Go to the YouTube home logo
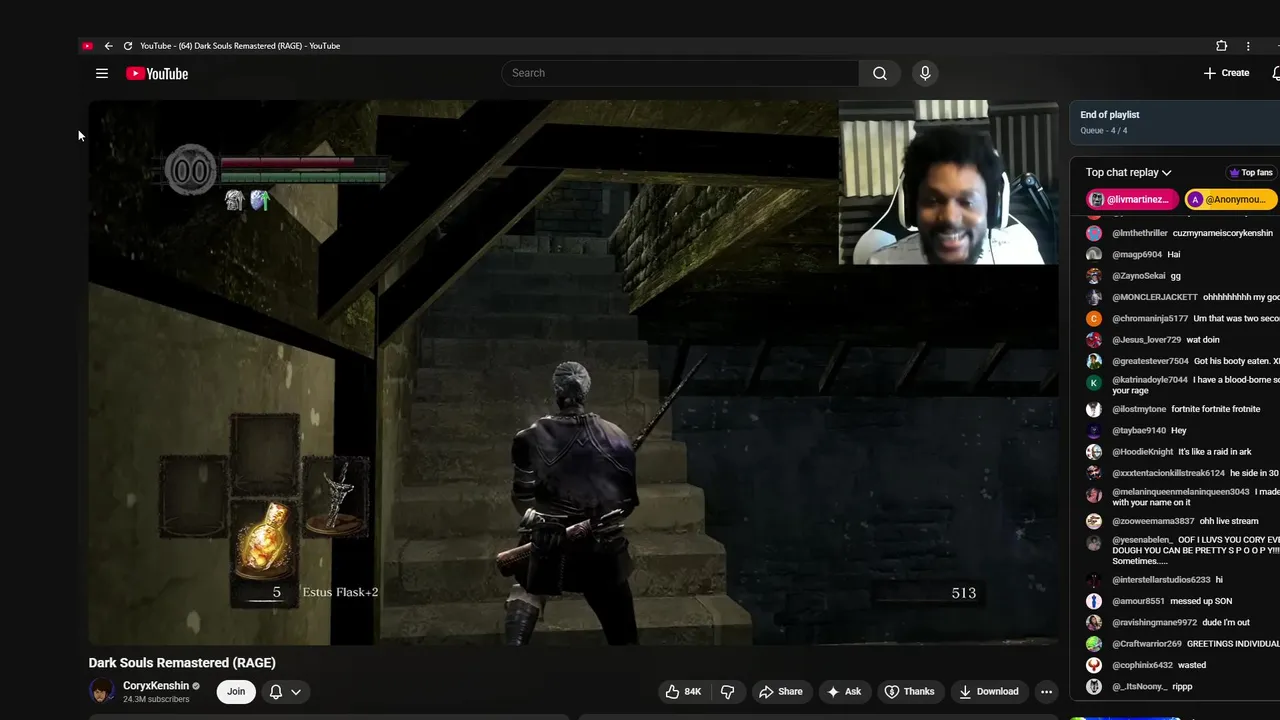 click(x=157, y=73)
